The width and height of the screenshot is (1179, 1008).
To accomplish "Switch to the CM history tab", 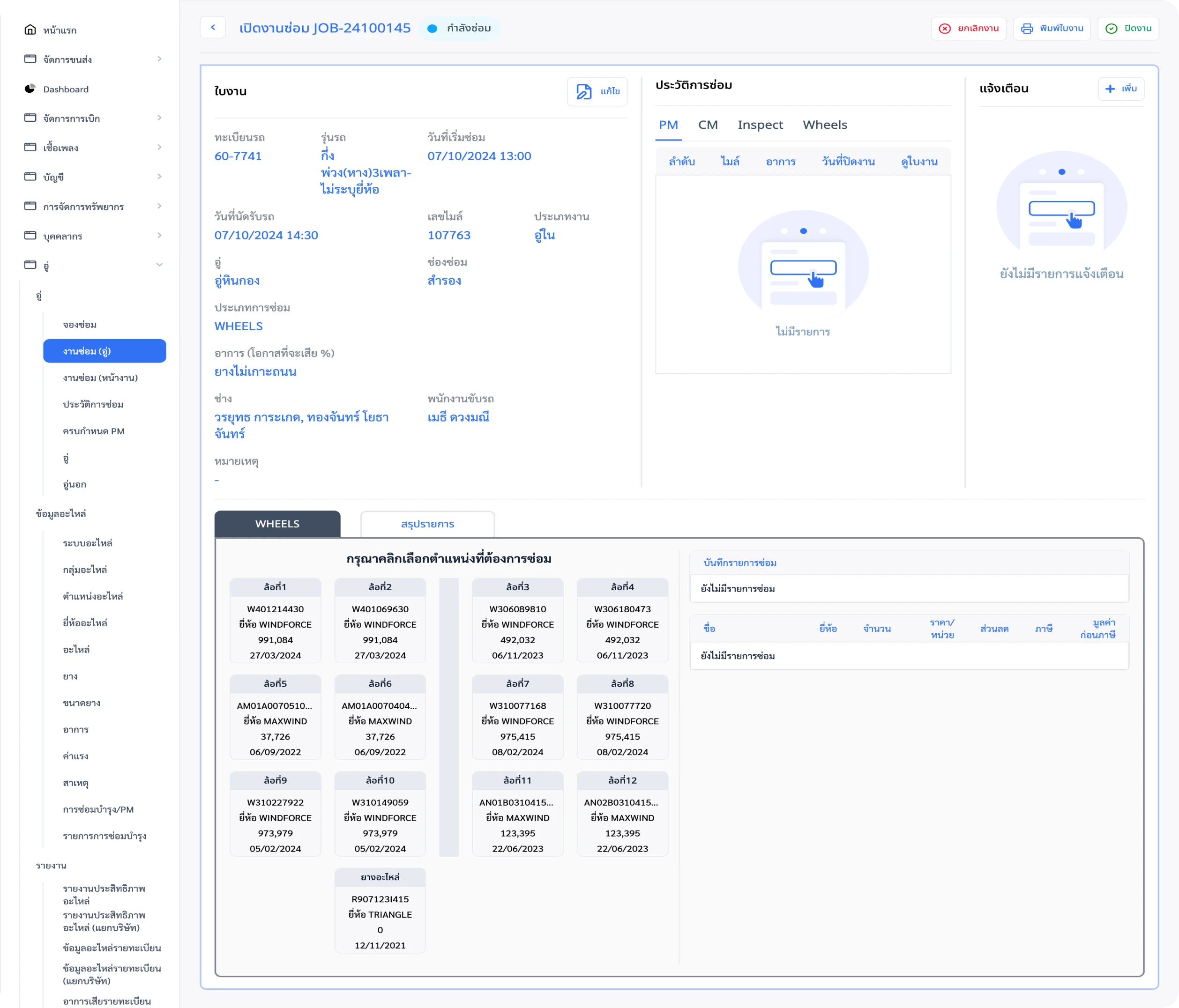I will [708, 125].
